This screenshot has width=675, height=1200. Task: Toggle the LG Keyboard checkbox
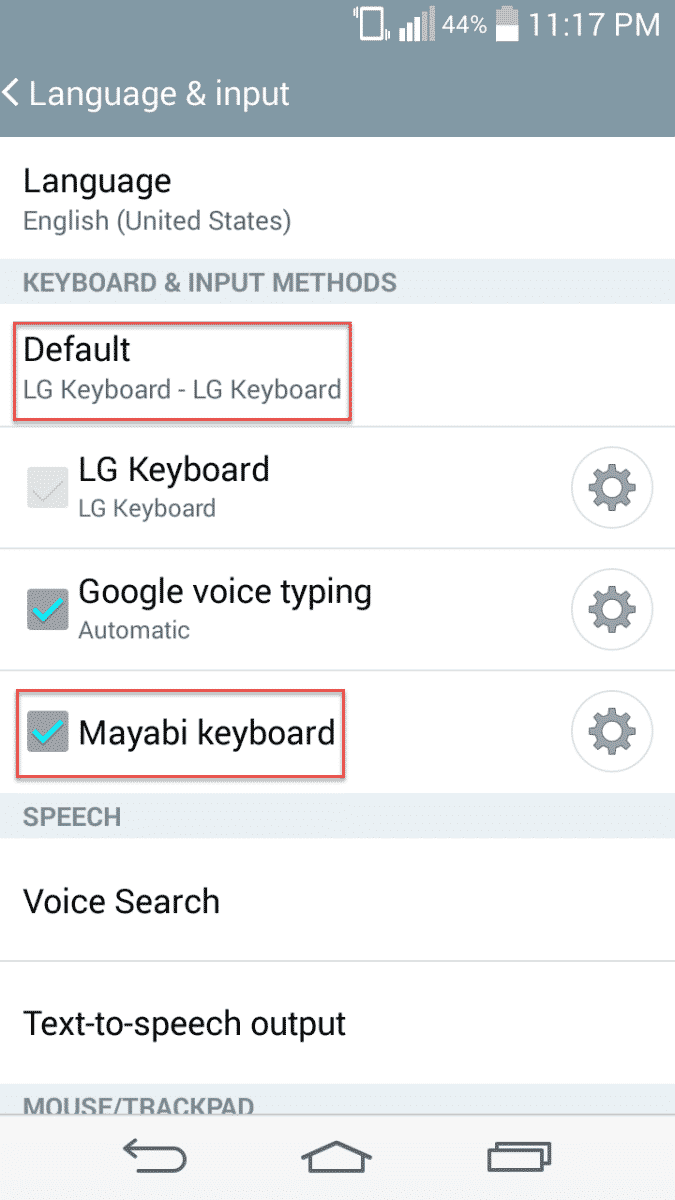click(47, 488)
